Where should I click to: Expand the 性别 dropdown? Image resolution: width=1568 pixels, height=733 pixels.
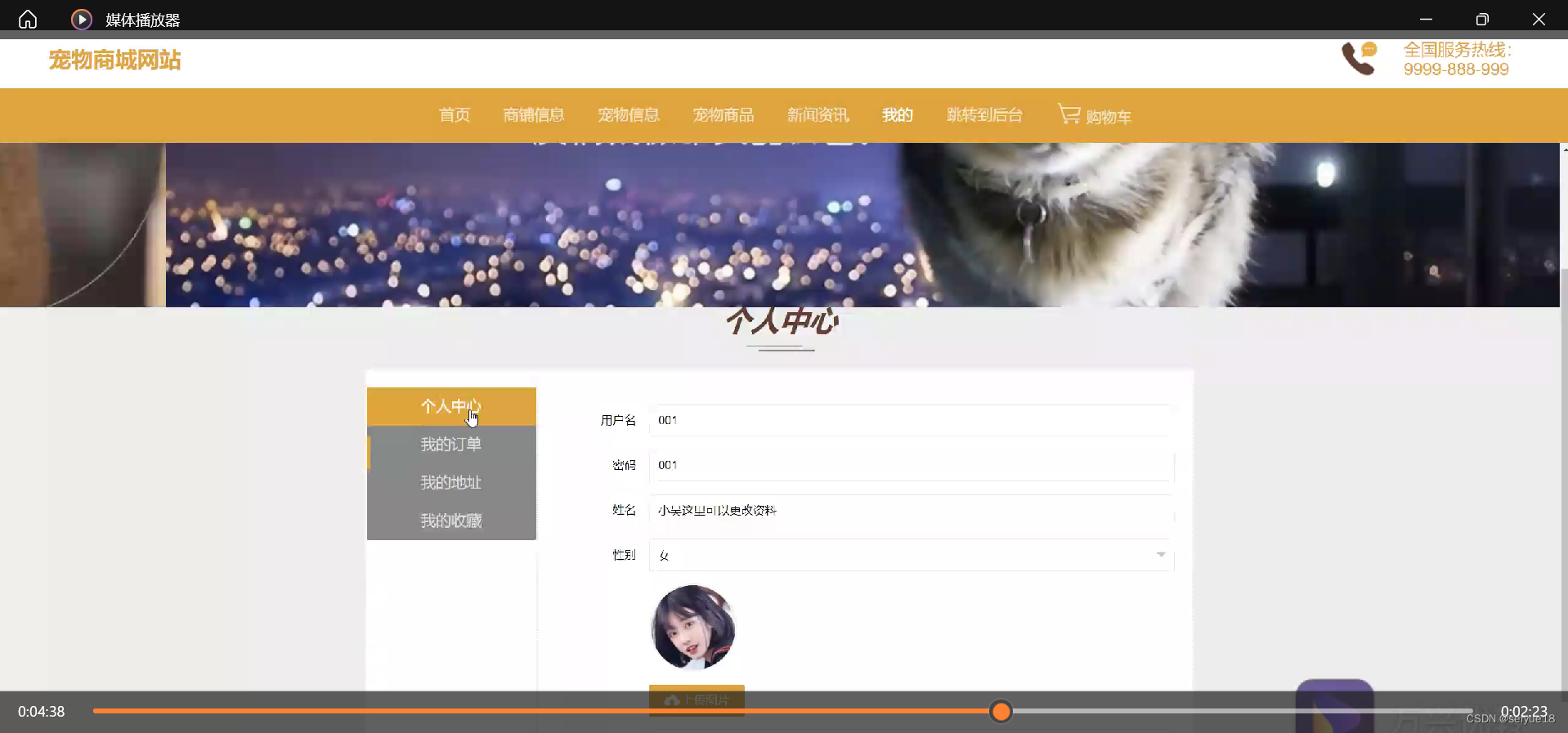[912, 555]
